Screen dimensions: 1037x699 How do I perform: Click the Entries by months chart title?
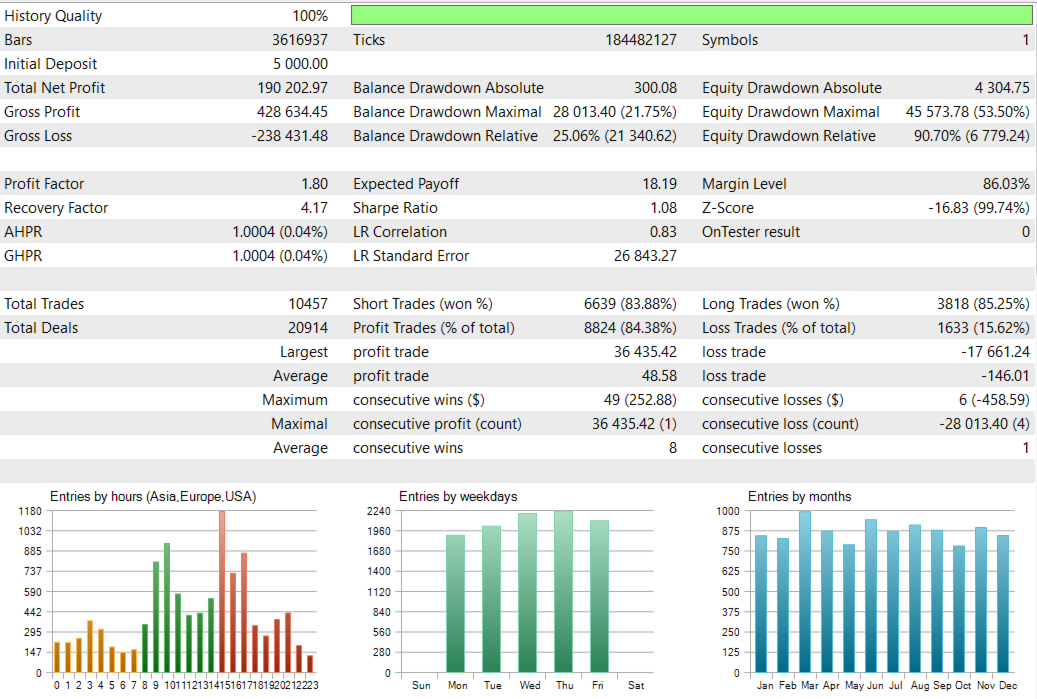click(x=800, y=497)
